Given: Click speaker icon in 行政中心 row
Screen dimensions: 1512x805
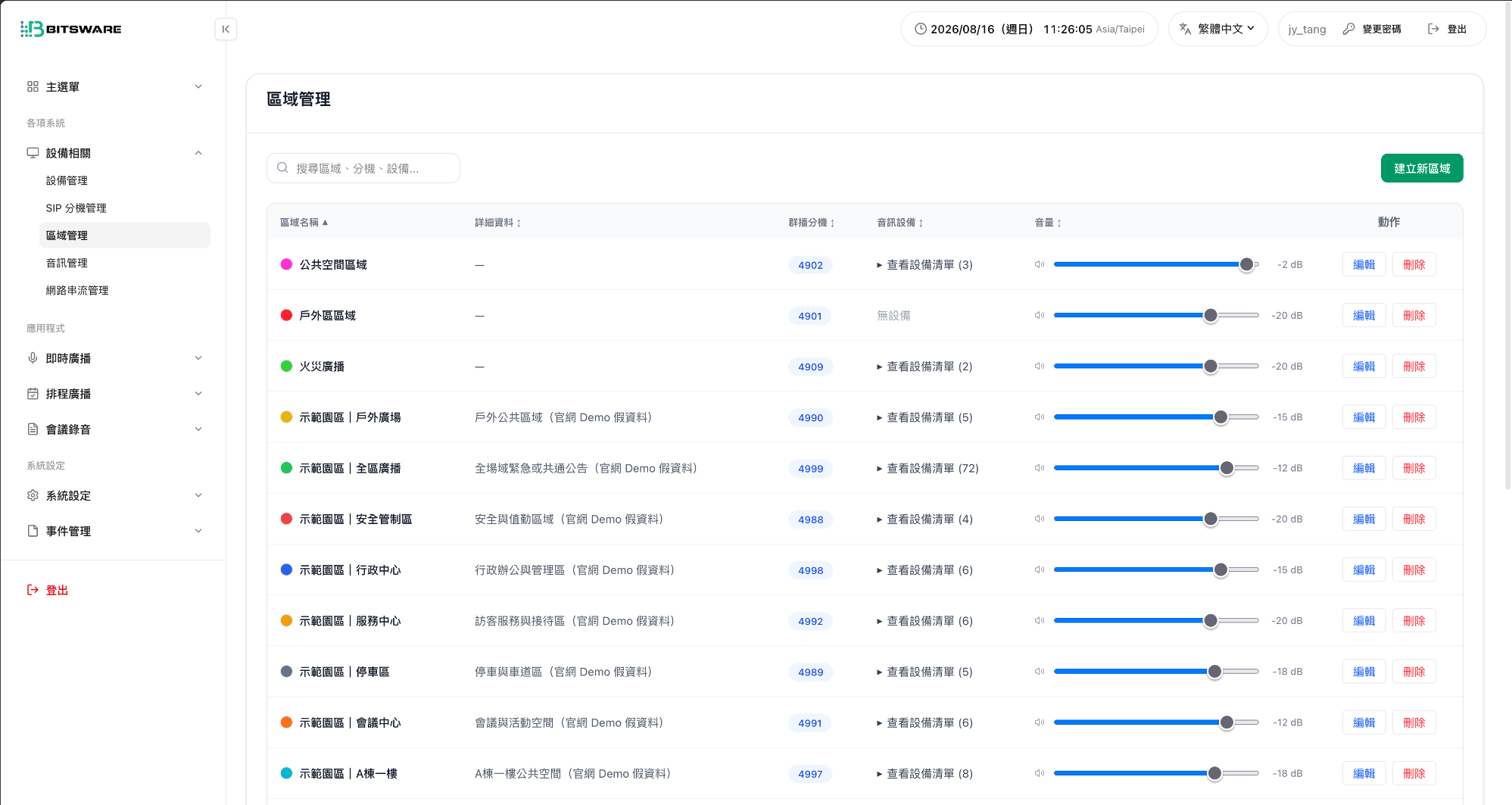Looking at the screenshot, I should coord(1040,569).
